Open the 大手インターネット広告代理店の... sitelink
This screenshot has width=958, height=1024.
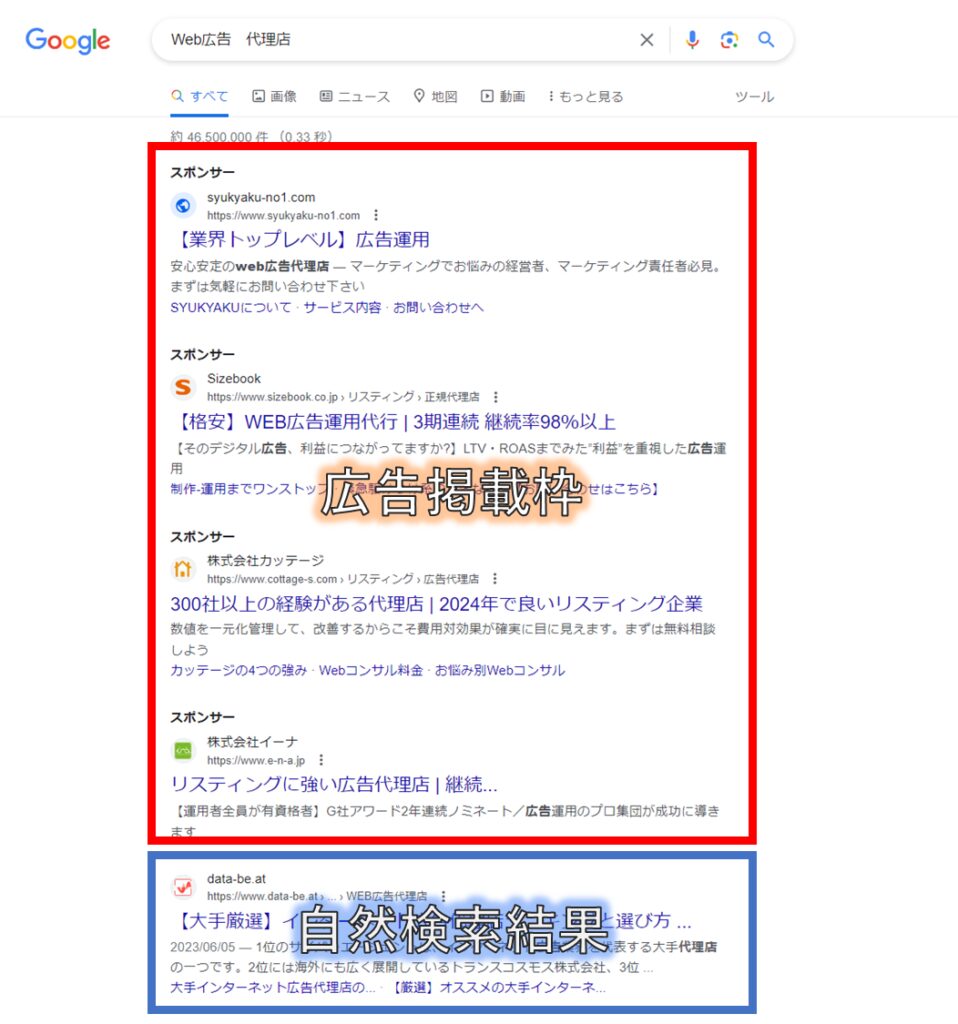(x=273, y=987)
